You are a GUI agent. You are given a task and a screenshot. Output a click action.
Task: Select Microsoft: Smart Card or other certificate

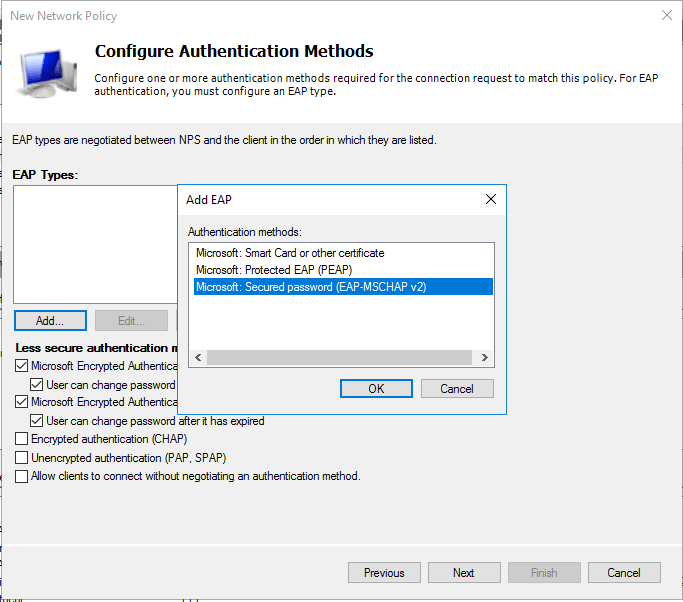(343, 253)
